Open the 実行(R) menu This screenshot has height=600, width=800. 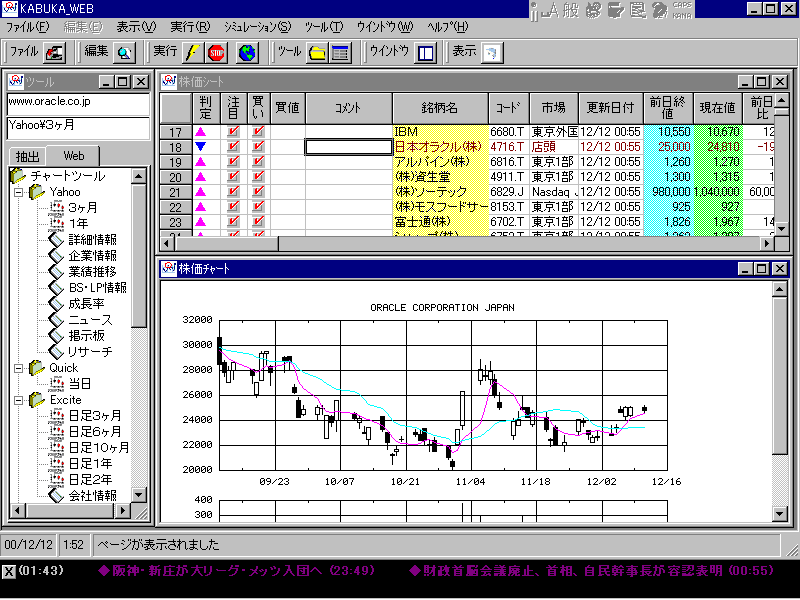tap(190, 27)
